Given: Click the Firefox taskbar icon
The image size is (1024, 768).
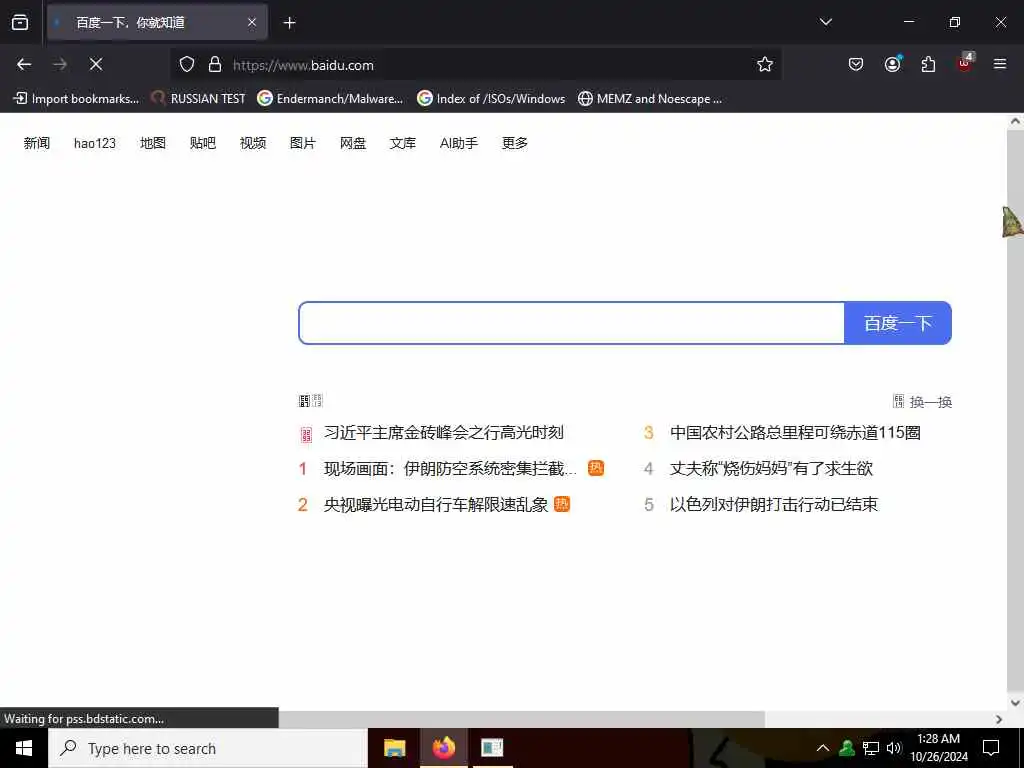Looking at the screenshot, I should coord(443,748).
